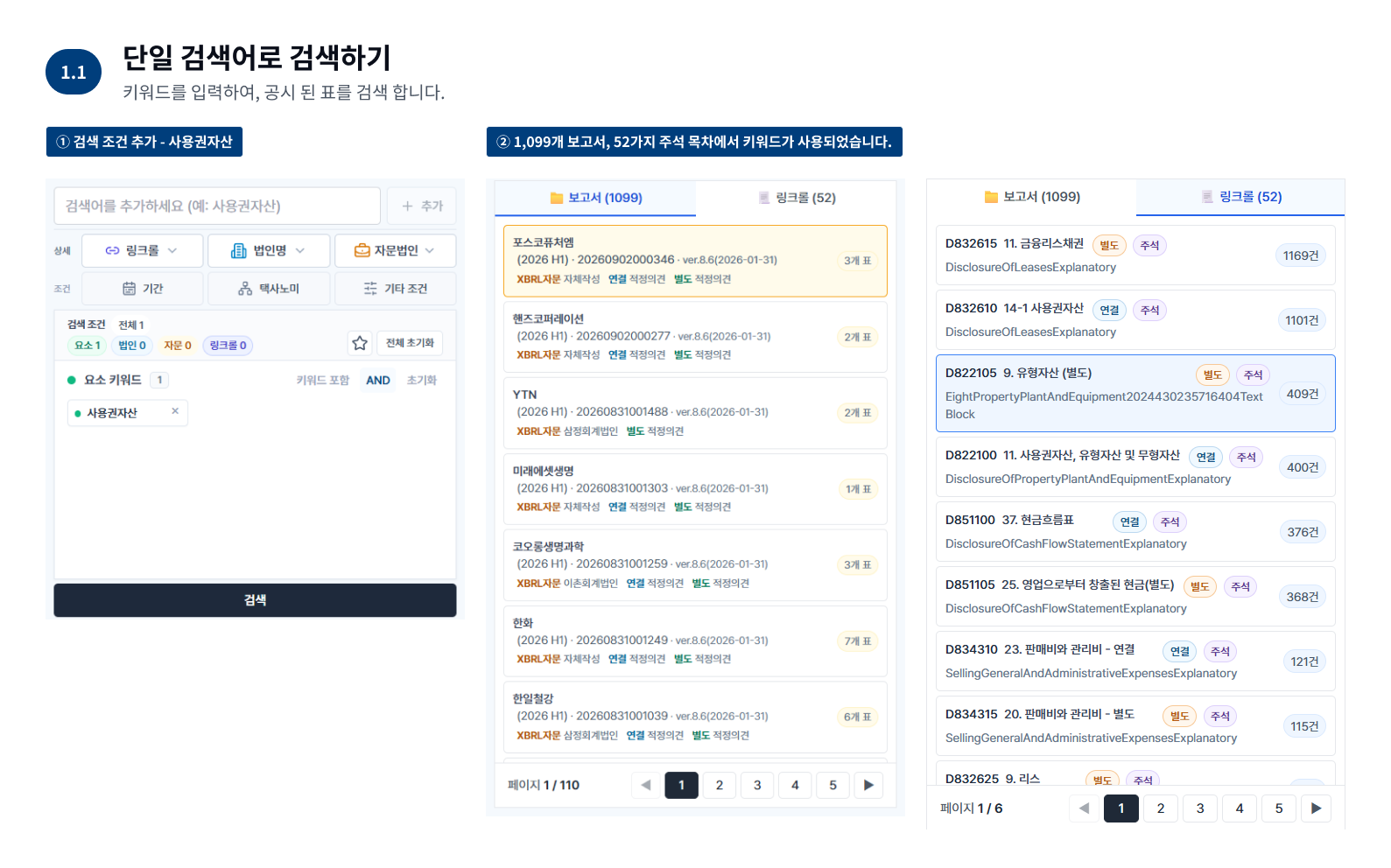Viewport: 1391px width, 868px height.
Task: Select the 법인 0 filter chip
Action: tap(132, 346)
